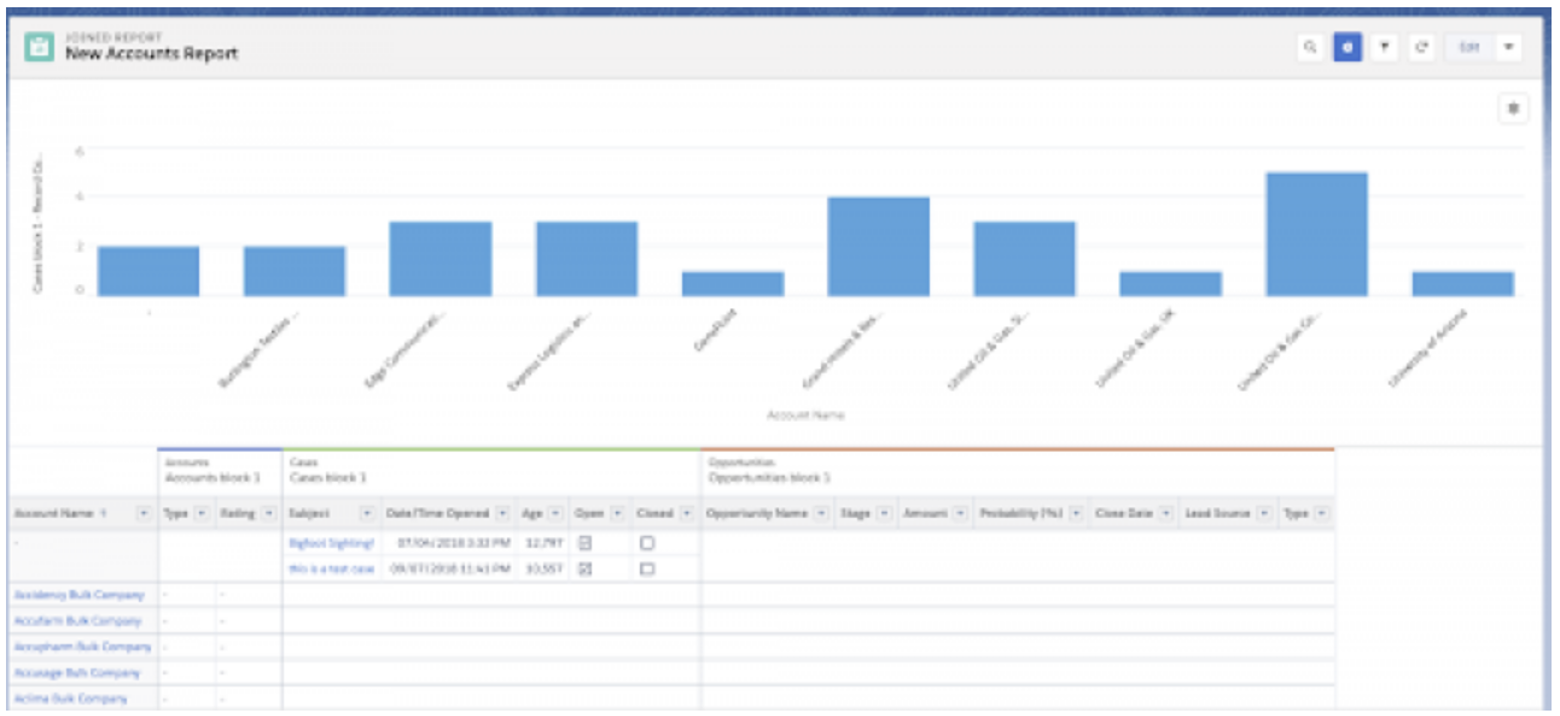Uncheck the Open checkbox for the test case
The width and height of the screenshot is (1560, 716).
coord(586,570)
